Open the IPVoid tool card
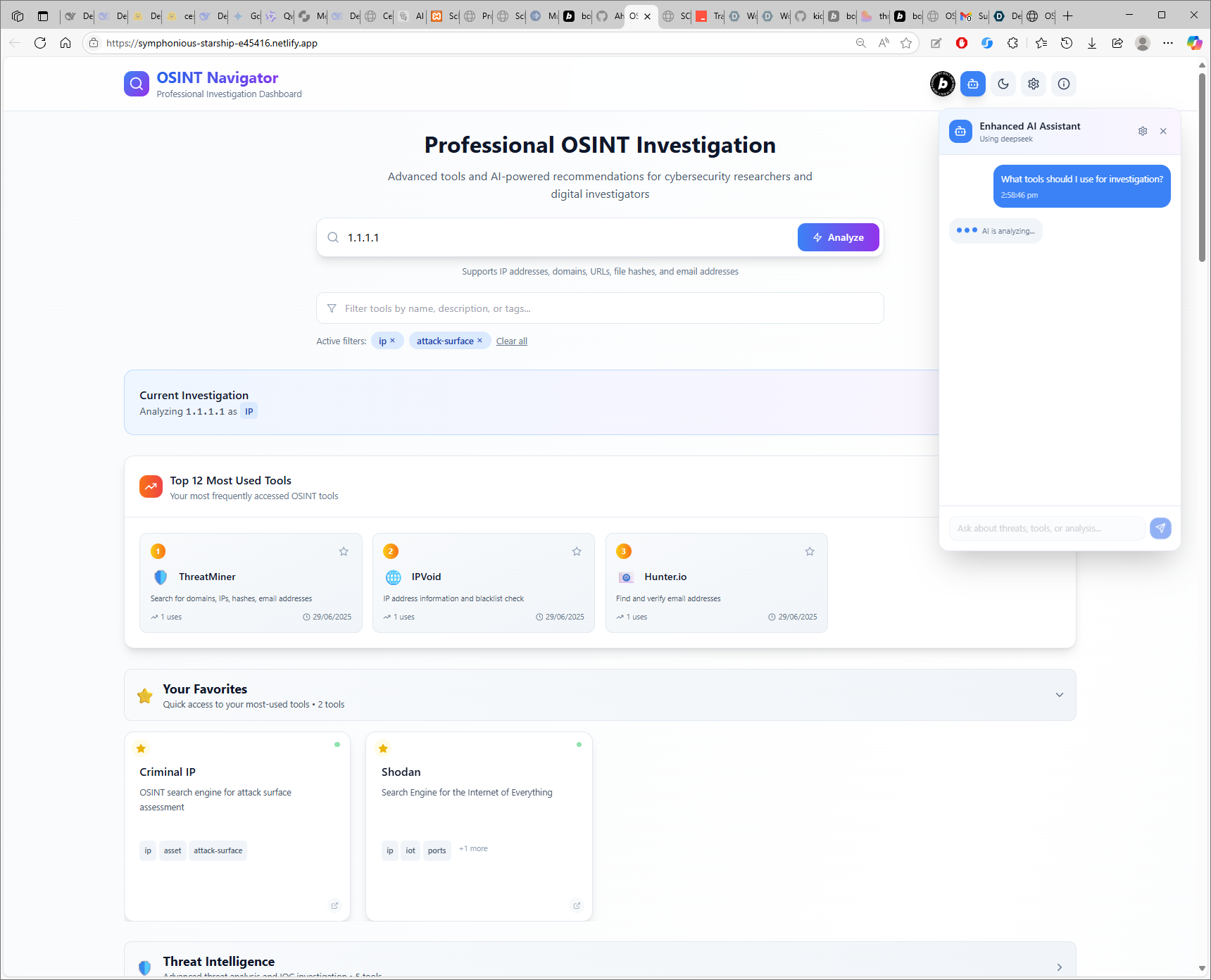Image resolution: width=1211 pixels, height=980 pixels. click(x=484, y=583)
